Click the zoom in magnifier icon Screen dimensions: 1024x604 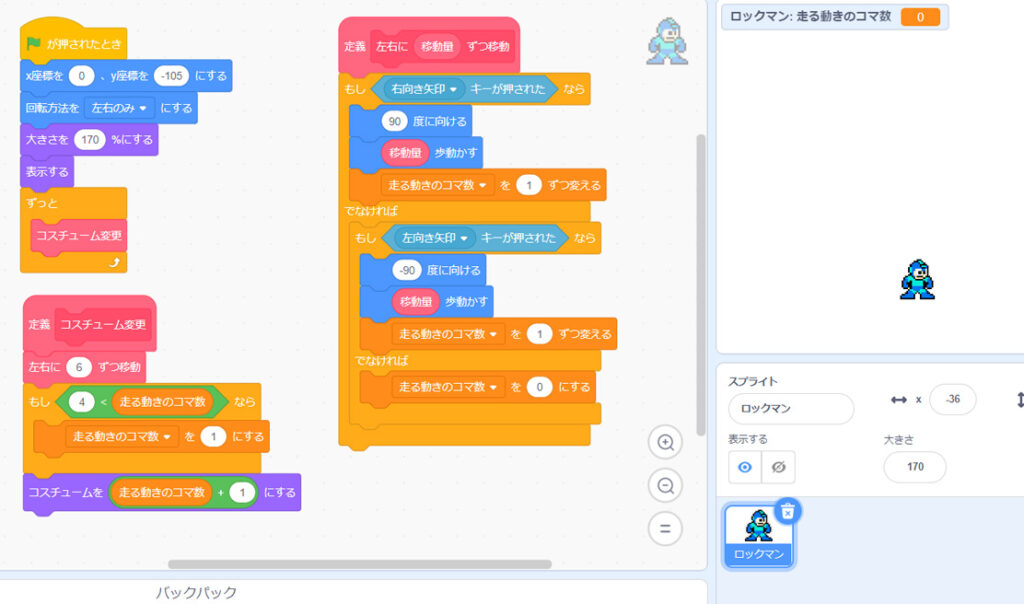point(665,442)
